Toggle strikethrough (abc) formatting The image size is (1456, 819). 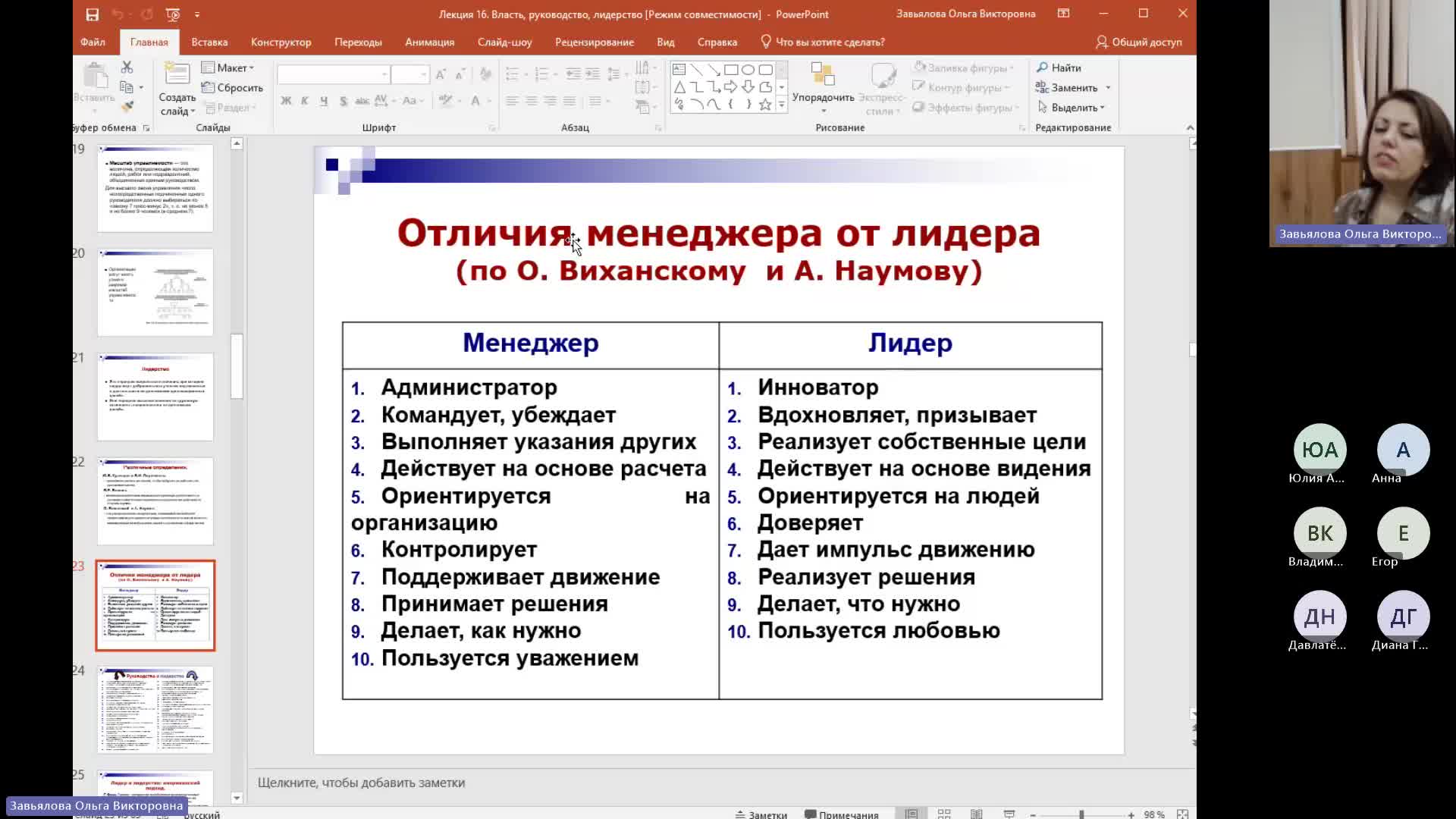(362, 100)
